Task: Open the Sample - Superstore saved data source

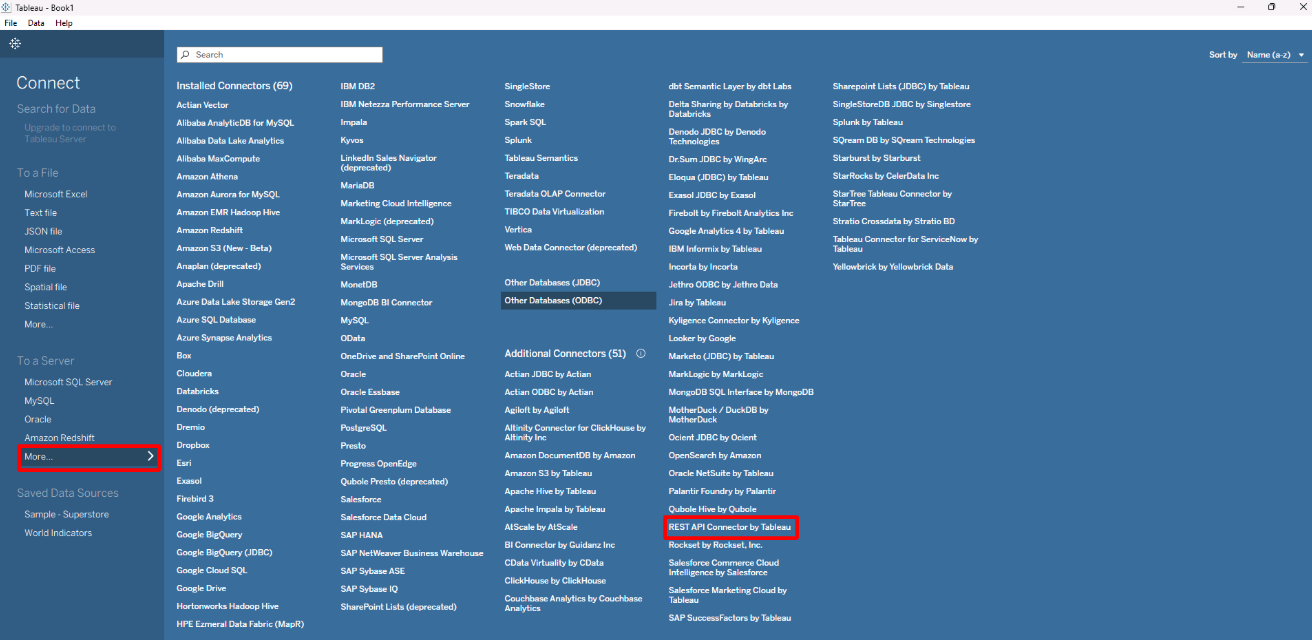Action: pyautogui.click(x=66, y=514)
